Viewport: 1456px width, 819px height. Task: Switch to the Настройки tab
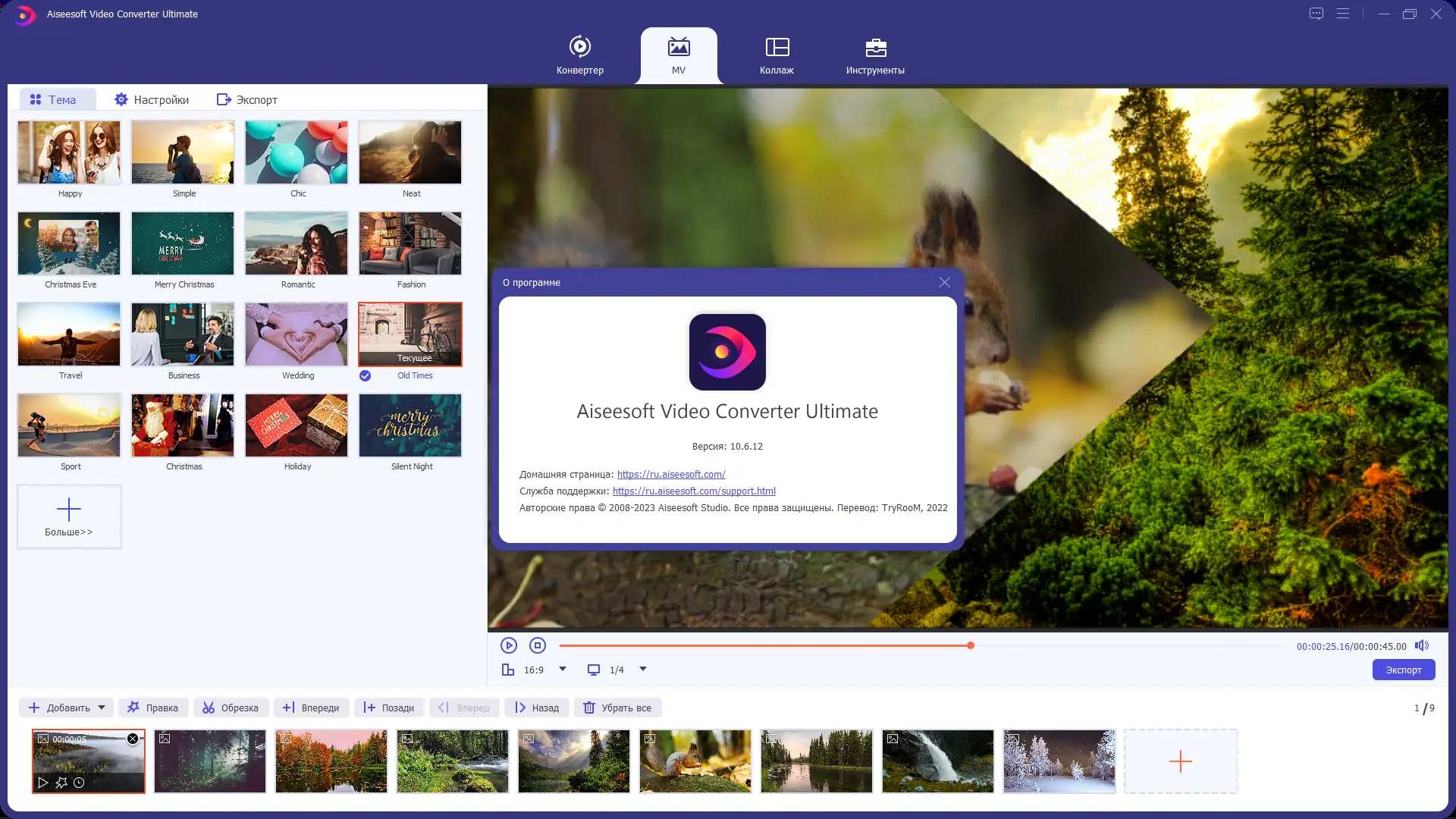pos(152,99)
